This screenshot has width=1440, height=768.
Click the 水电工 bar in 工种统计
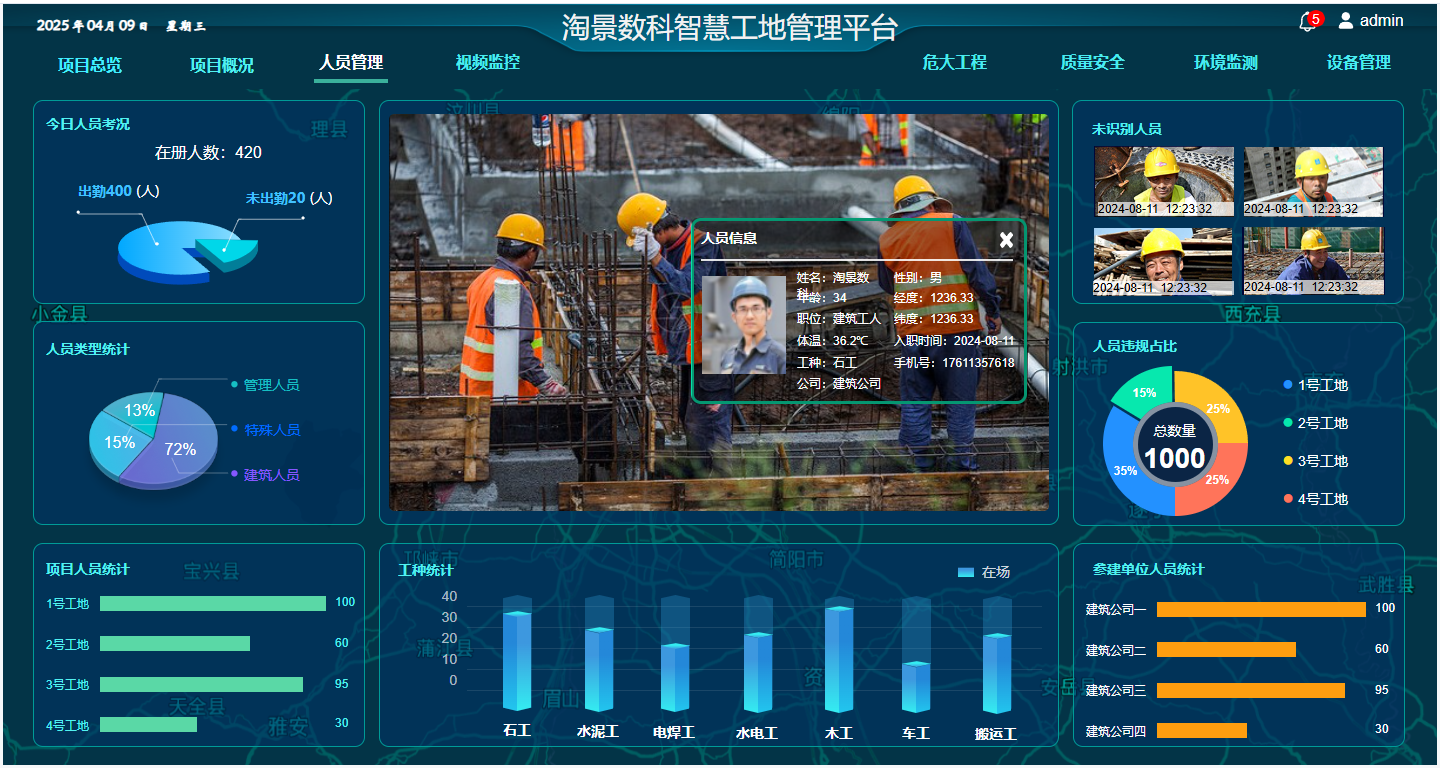pyautogui.click(x=758, y=672)
